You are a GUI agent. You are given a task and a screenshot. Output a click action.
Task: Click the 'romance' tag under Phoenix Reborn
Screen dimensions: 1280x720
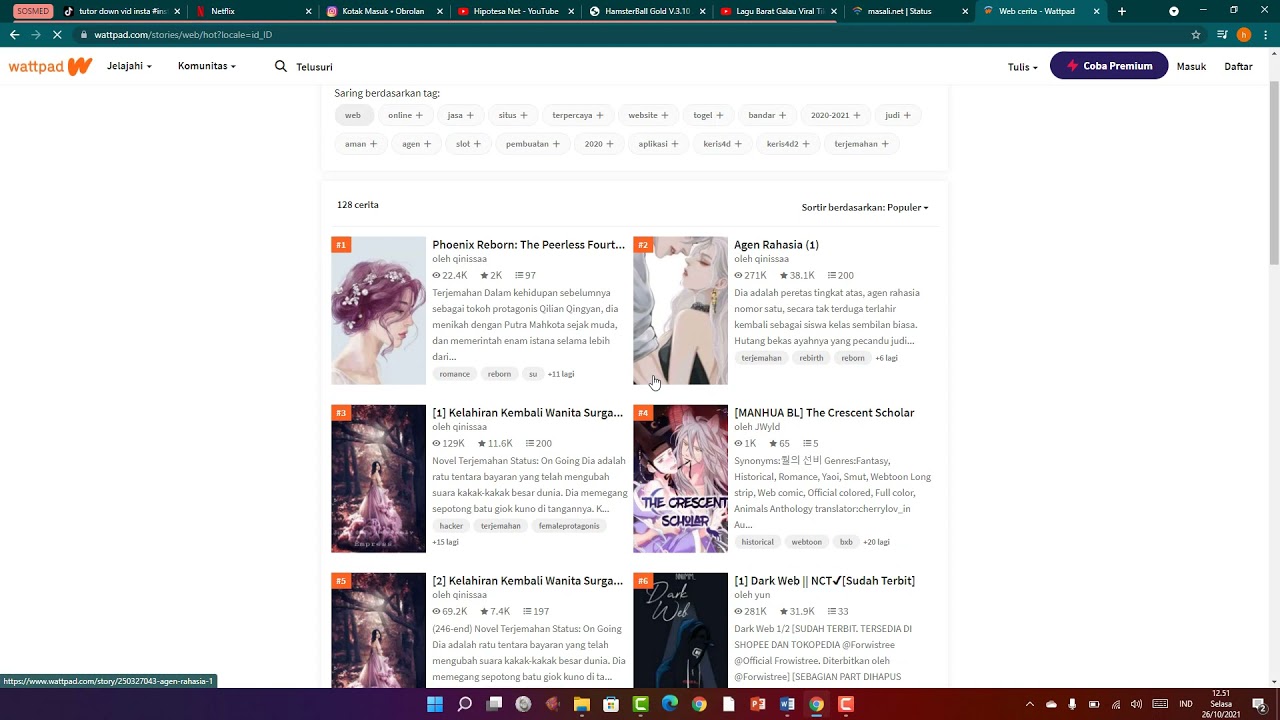click(454, 374)
